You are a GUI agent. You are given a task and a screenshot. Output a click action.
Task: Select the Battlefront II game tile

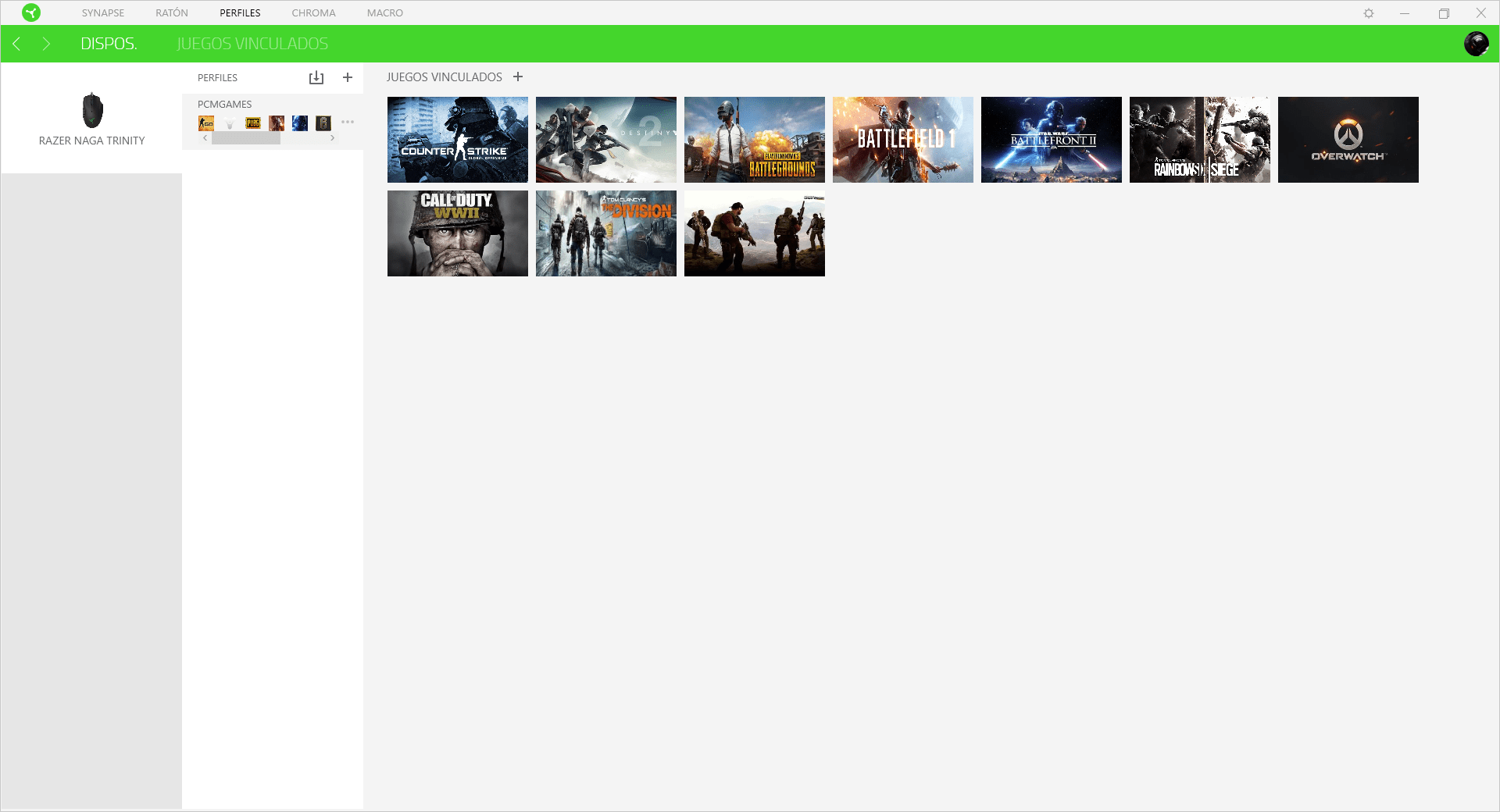(x=1052, y=140)
